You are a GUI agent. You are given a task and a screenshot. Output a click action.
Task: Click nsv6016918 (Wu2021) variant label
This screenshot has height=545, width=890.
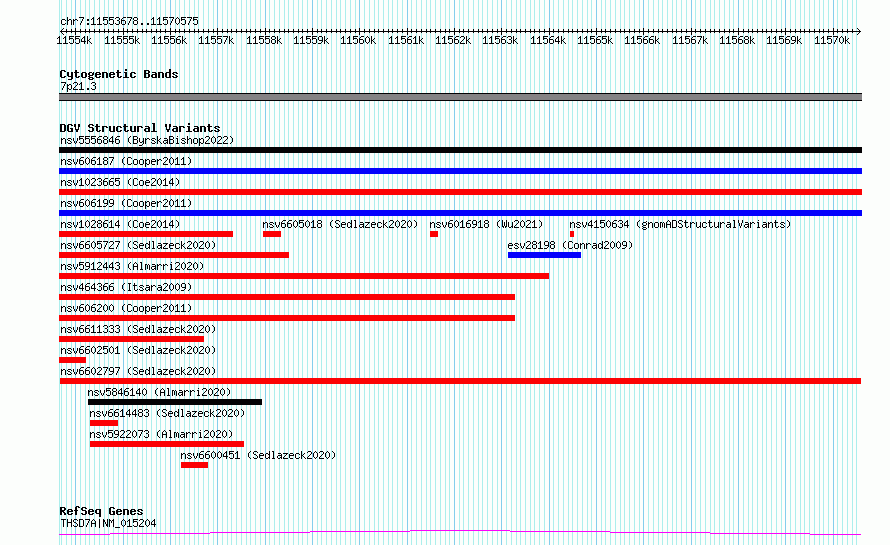pos(486,224)
